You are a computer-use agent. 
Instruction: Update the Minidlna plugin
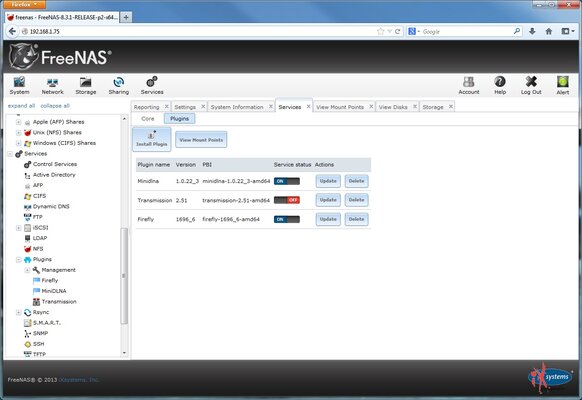(x=328, y=181)
